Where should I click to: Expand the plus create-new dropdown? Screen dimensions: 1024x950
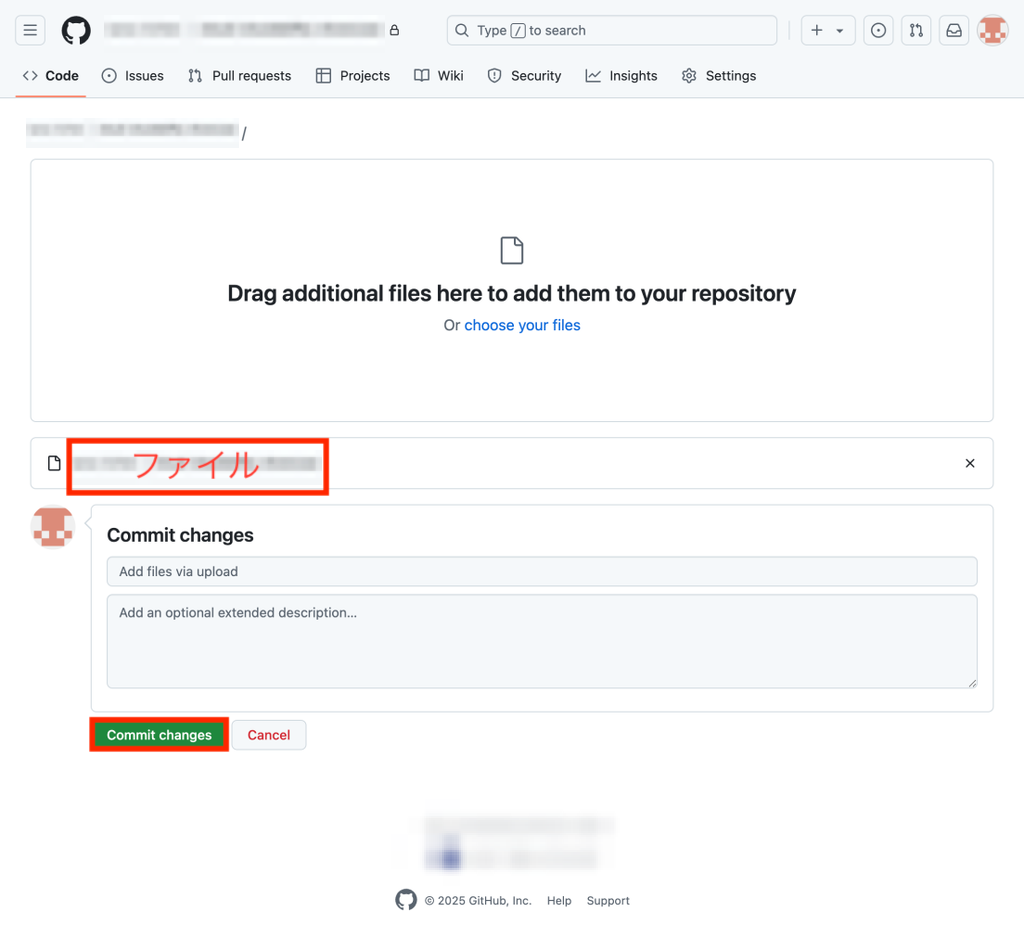coord(827,30)
